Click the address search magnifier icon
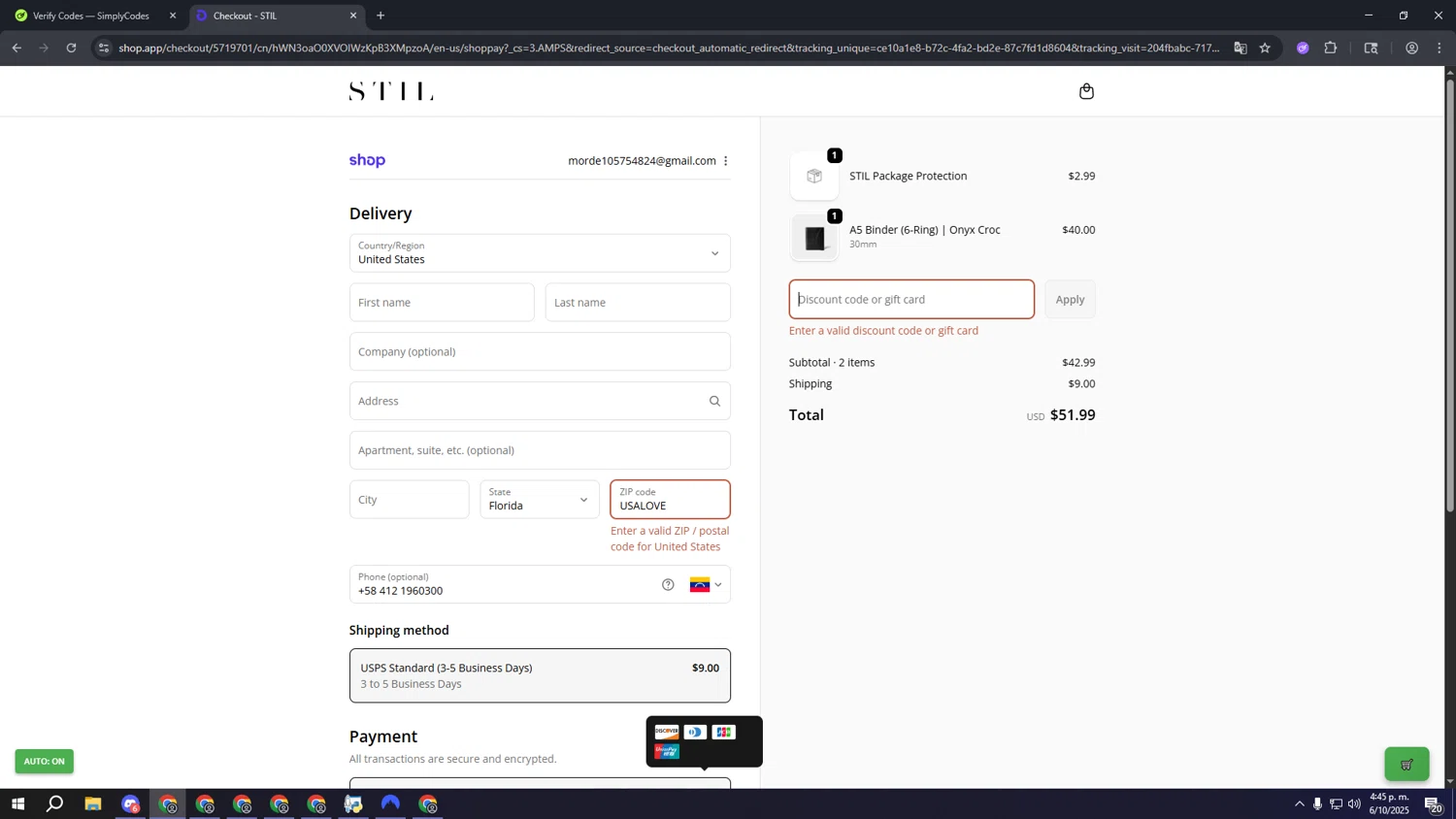Viewport: 1456px width, 819px height. click(x=714, y=401)
